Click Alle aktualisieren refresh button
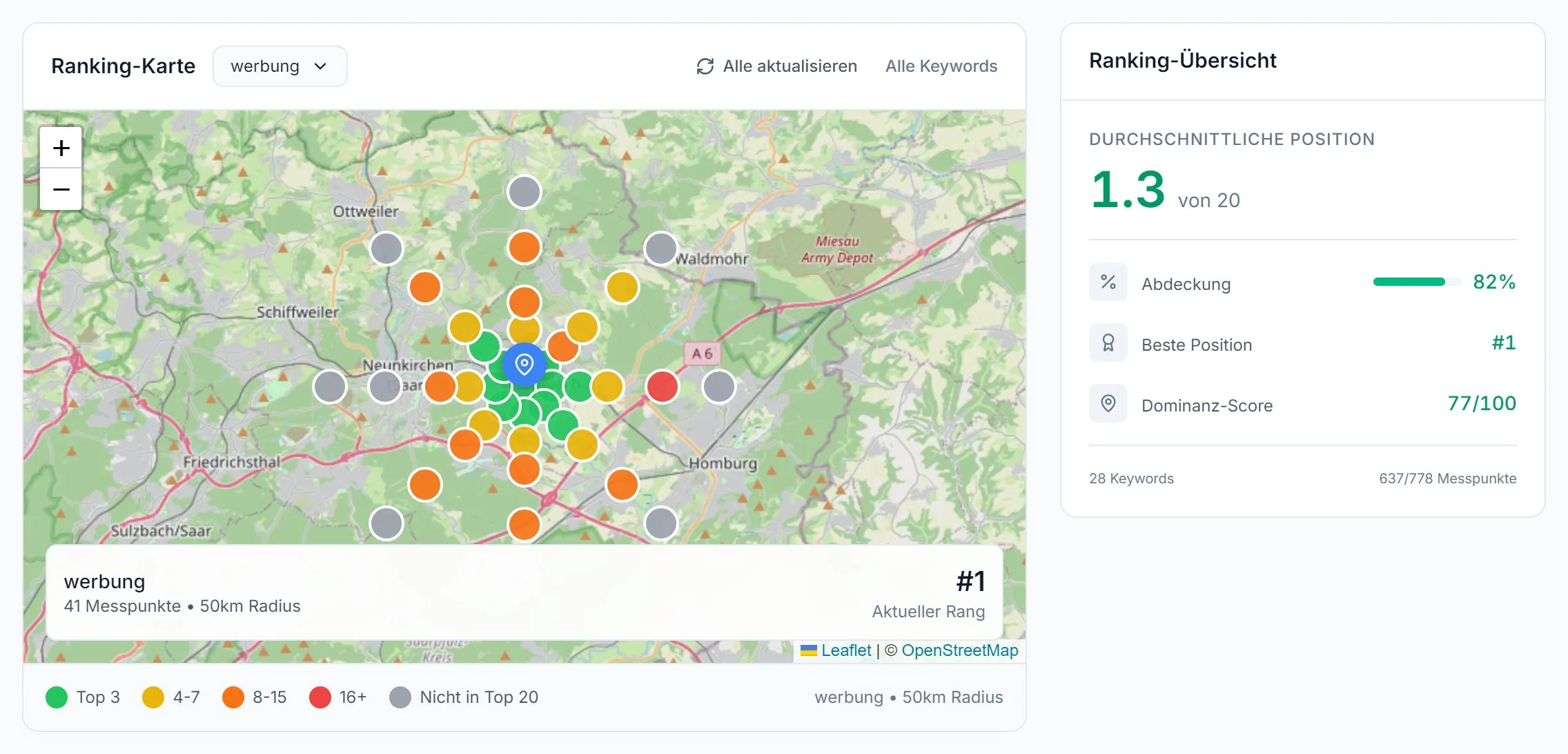Image resolution: width=1568 pixels, height=754 pixels. 776,66
